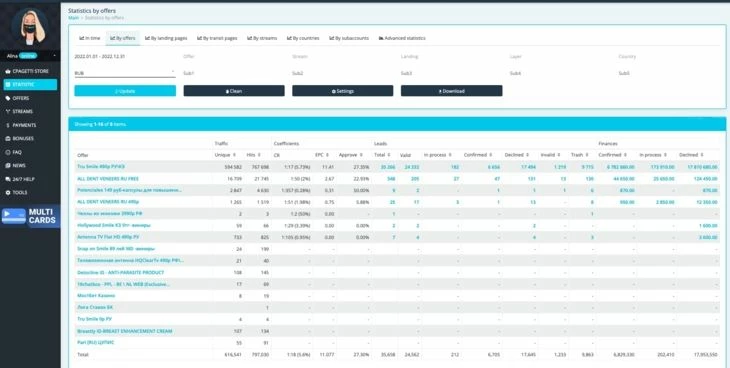
Task: Switch to By transit pages tab
Action: coord(217,38)
